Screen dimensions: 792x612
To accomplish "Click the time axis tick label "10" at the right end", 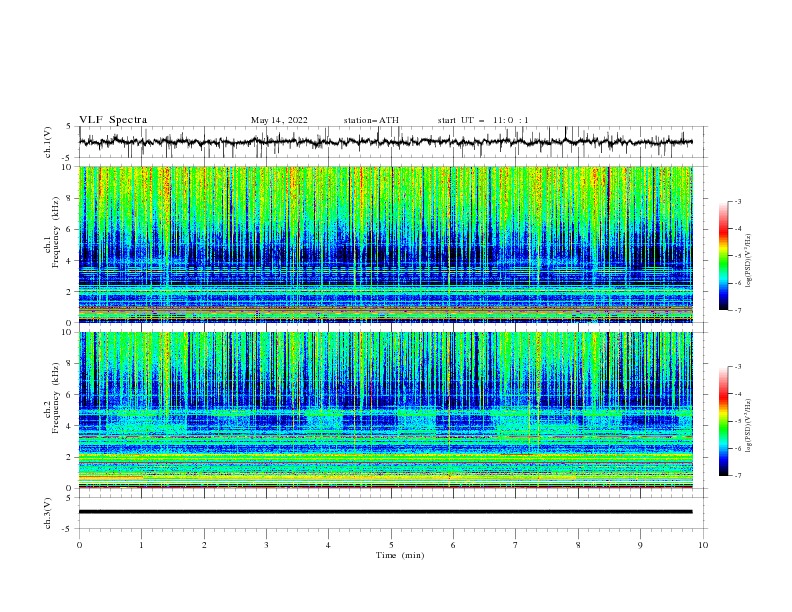I will (x=703, y=545).
